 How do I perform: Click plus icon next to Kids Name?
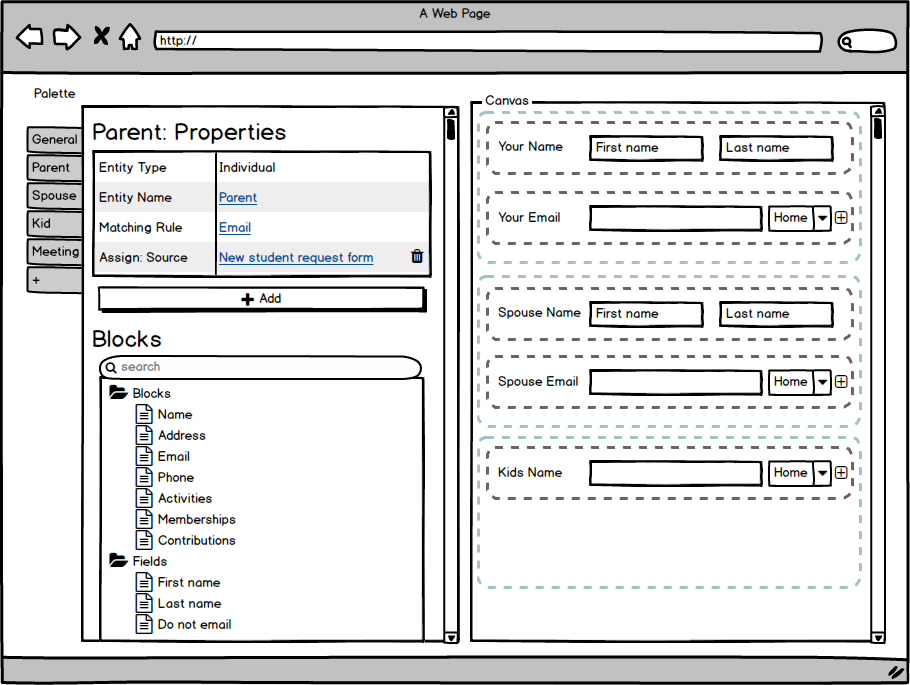(x=841, y=473)
